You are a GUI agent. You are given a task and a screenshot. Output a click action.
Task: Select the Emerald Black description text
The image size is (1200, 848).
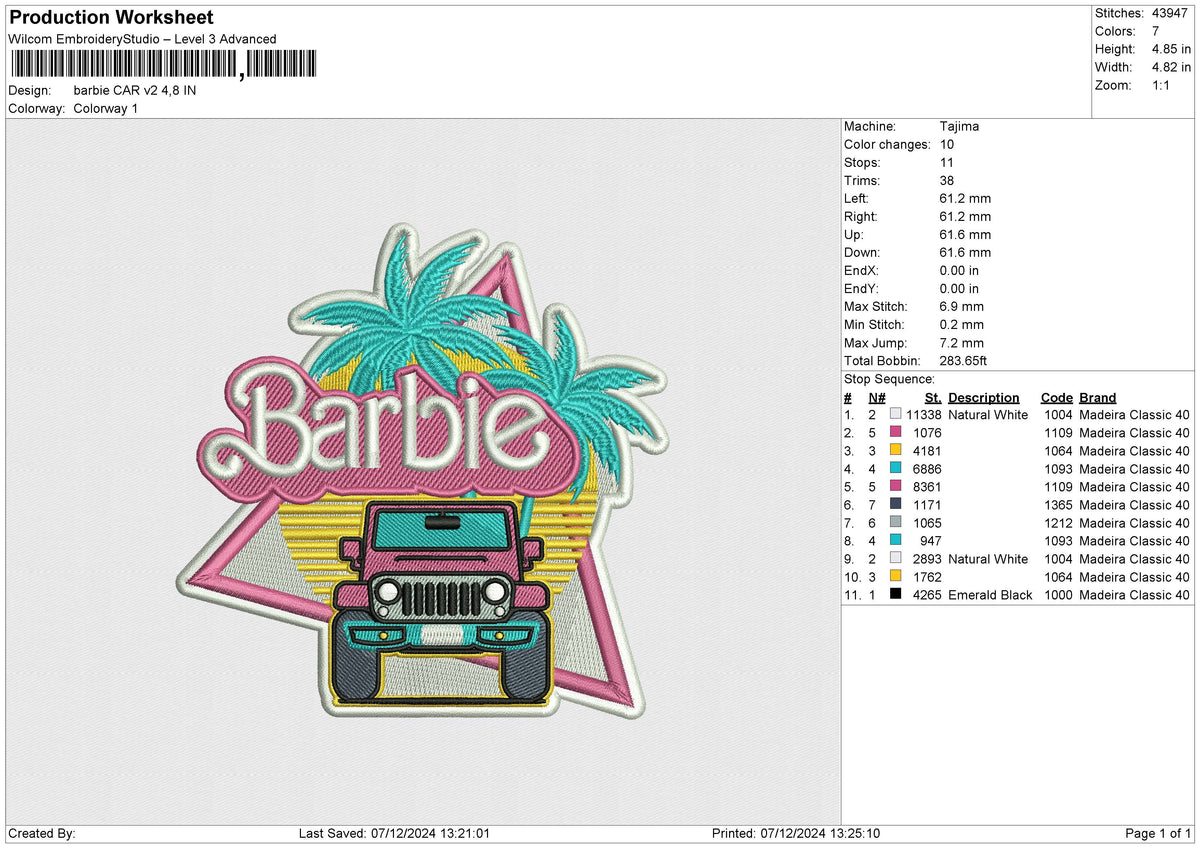pos(990,594)
